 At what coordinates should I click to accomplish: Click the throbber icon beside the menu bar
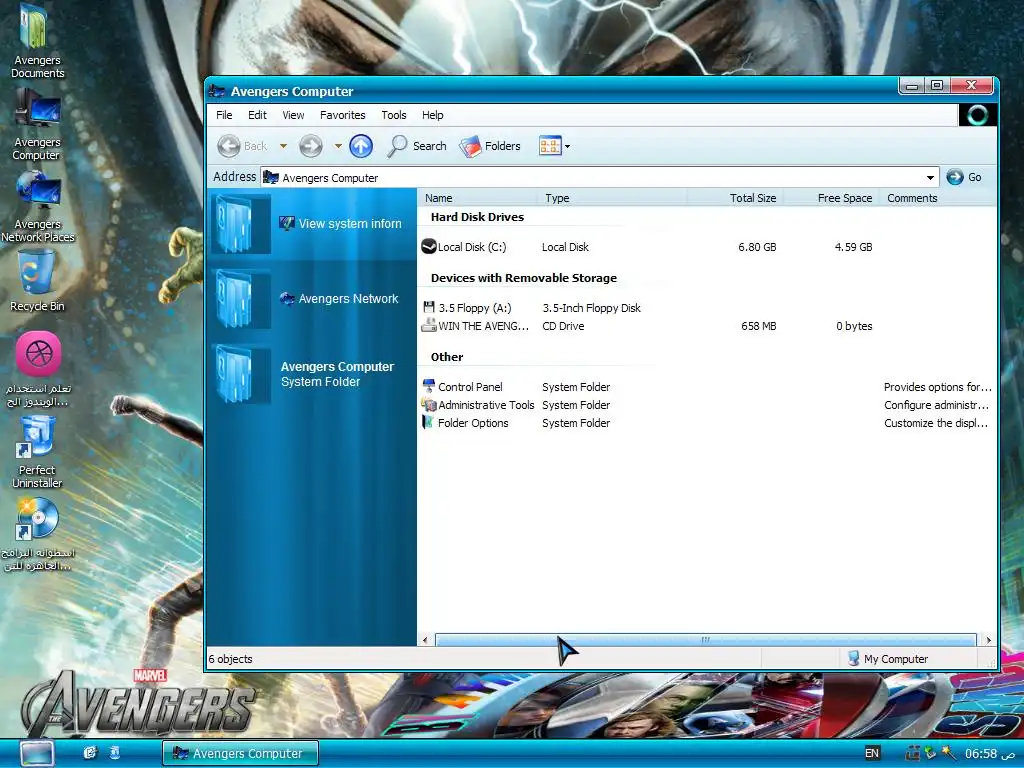pos(977,115)
